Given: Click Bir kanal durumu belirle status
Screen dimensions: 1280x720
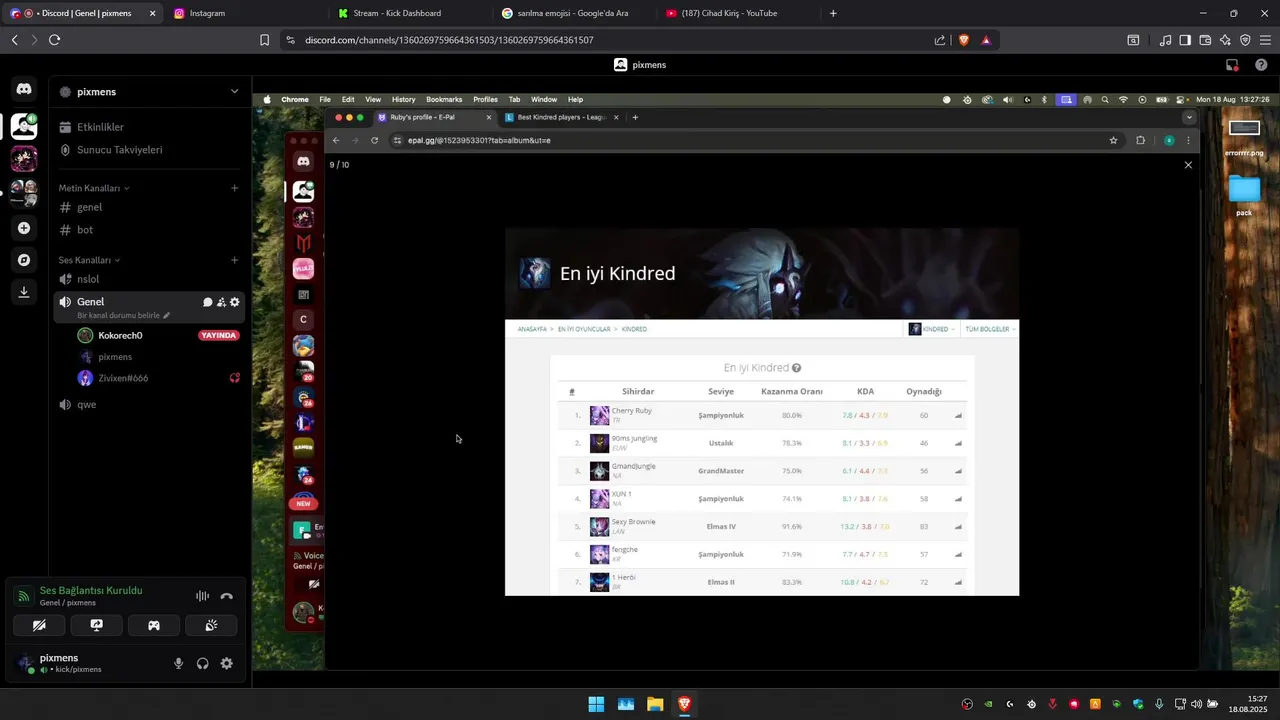Looking at the screenshot, I should tap(123, 315).
